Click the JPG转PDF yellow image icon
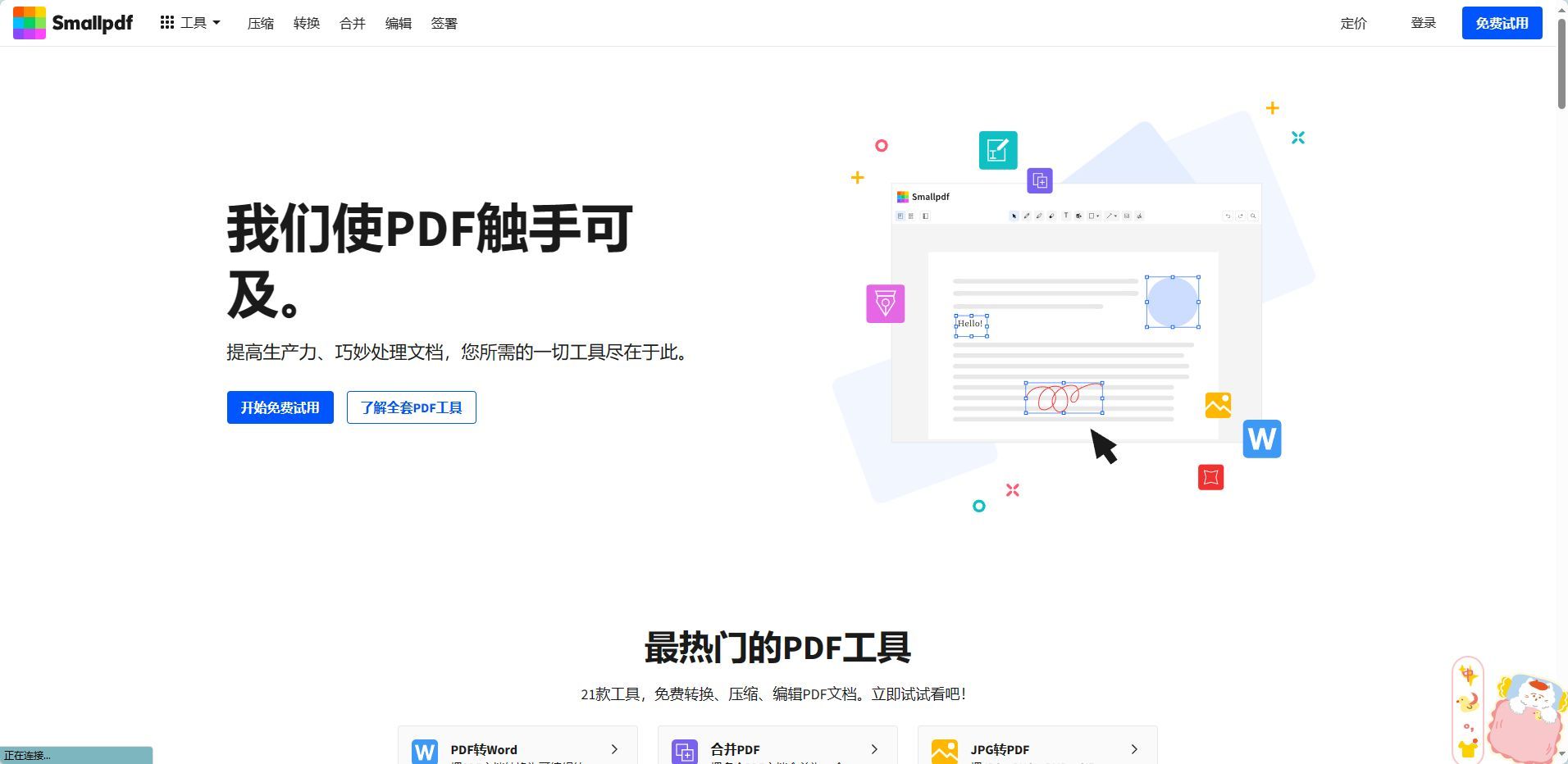Image resolution: width=1568 pixels, height=764 pixels. pos(945,751)
